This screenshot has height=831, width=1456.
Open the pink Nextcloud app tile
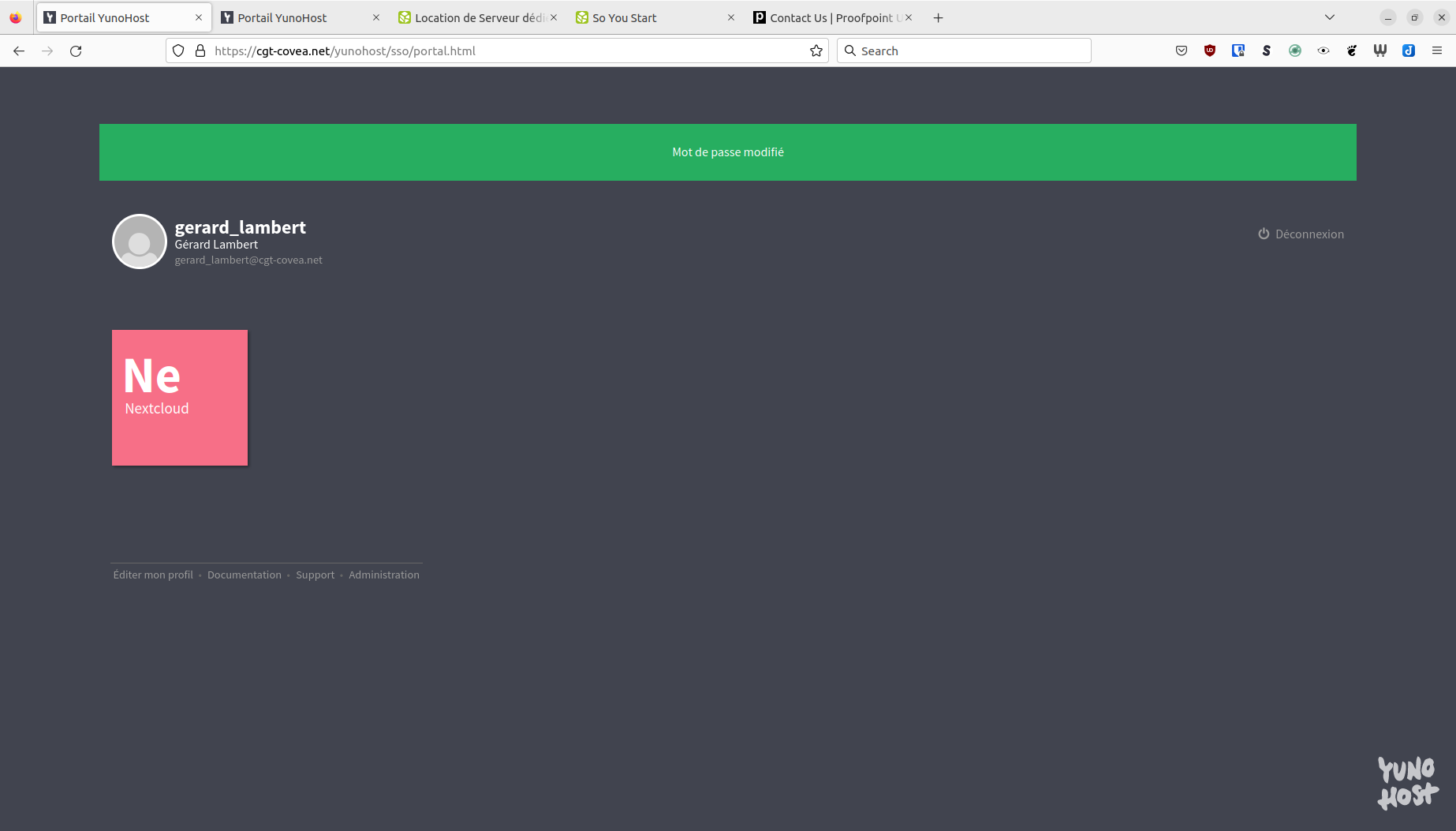[180, 398]
